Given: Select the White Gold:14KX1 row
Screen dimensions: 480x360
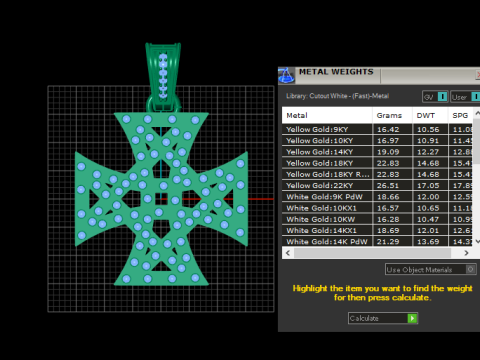Looking at the screenshot, I should click(x=377, y=230).
